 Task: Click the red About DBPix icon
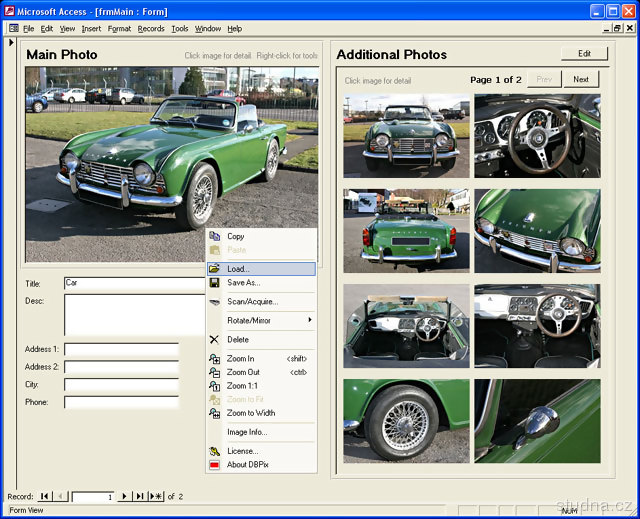click(x=214, y=465)
